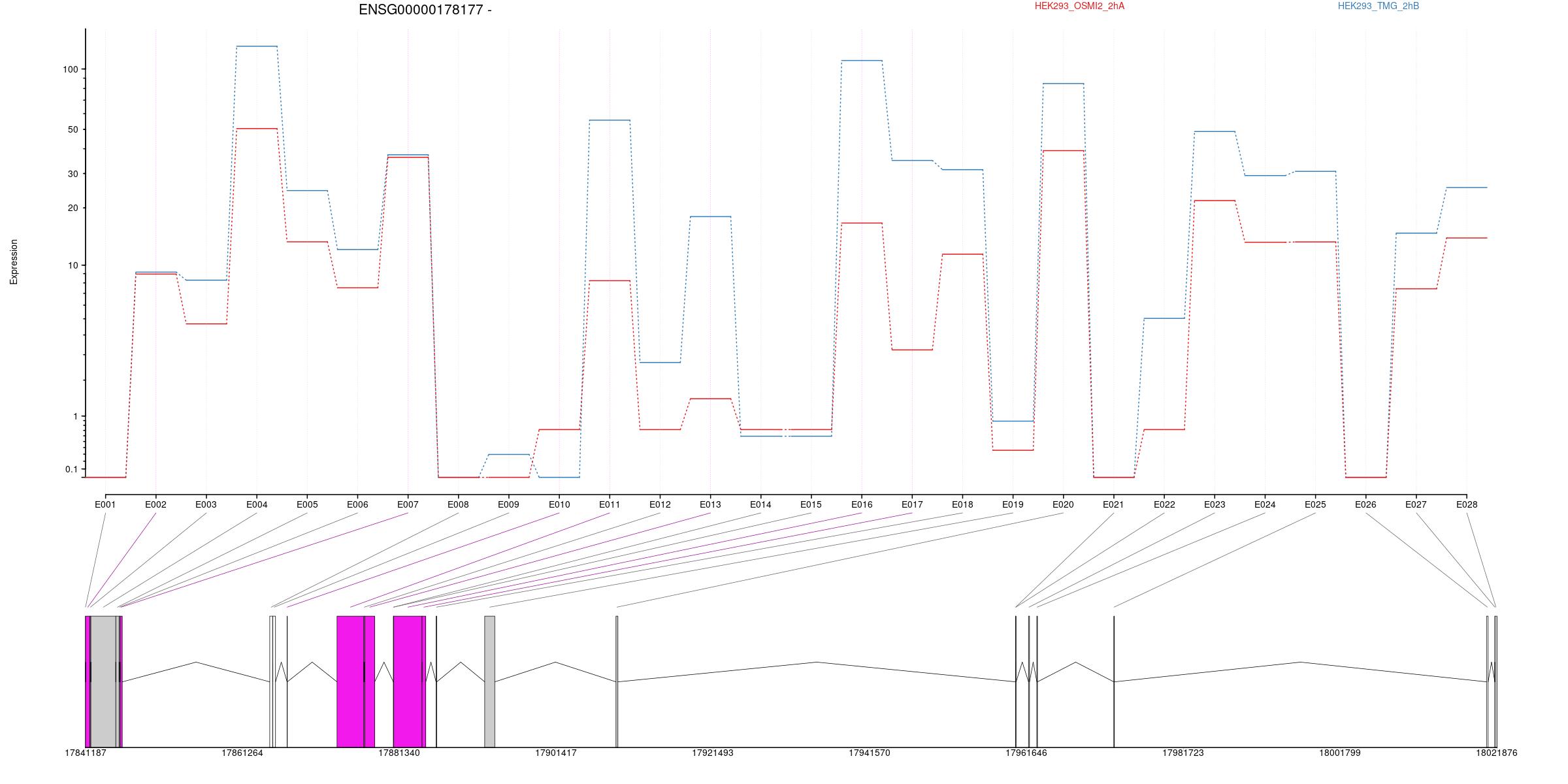Click exon label E008

coord(458,504)
